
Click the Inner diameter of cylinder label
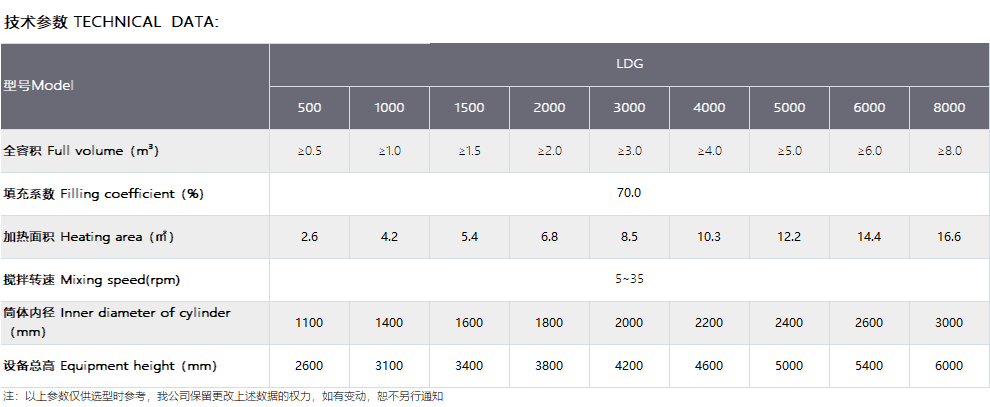116,314
